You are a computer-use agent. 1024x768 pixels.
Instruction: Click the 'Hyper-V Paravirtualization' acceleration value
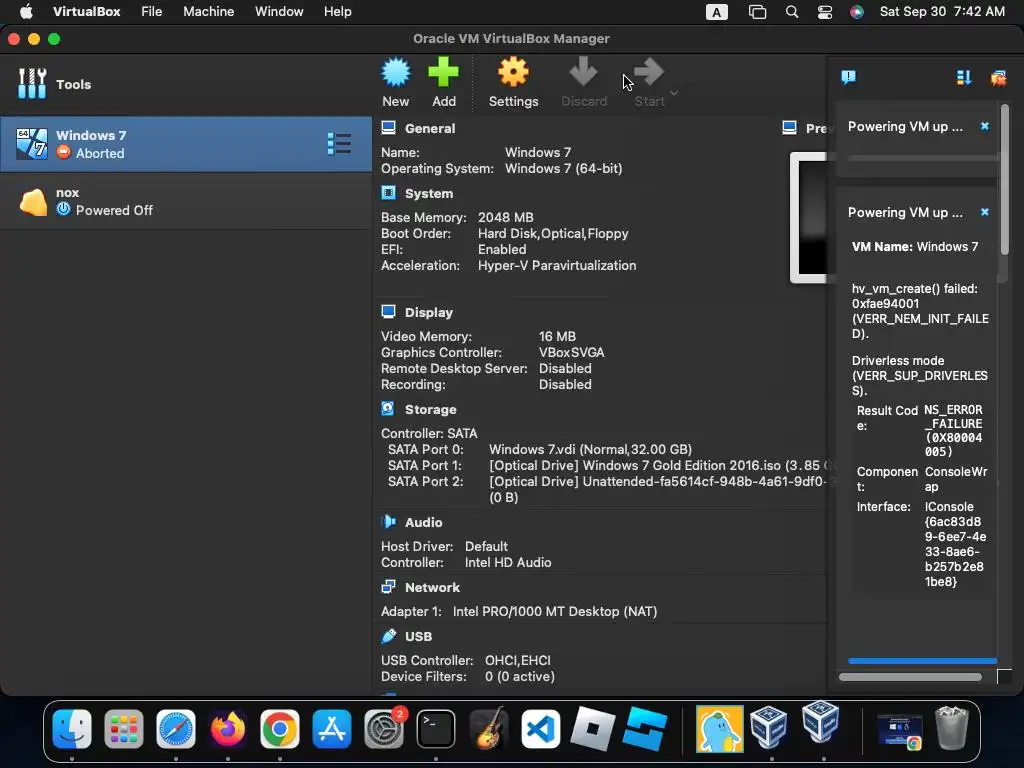(x=557, y=265)
